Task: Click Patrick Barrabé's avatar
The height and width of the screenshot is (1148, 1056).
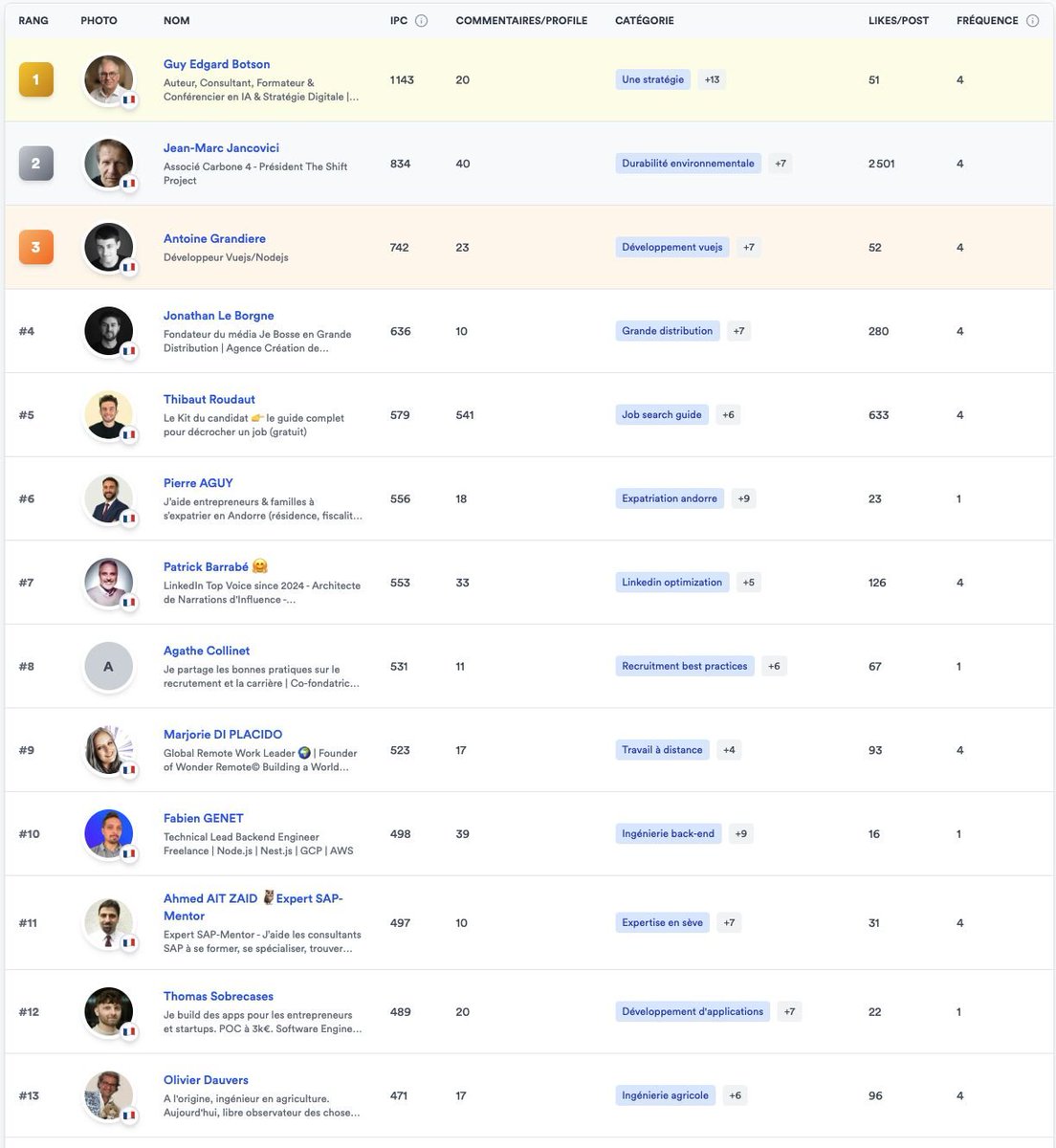Action: pos(108,583)
